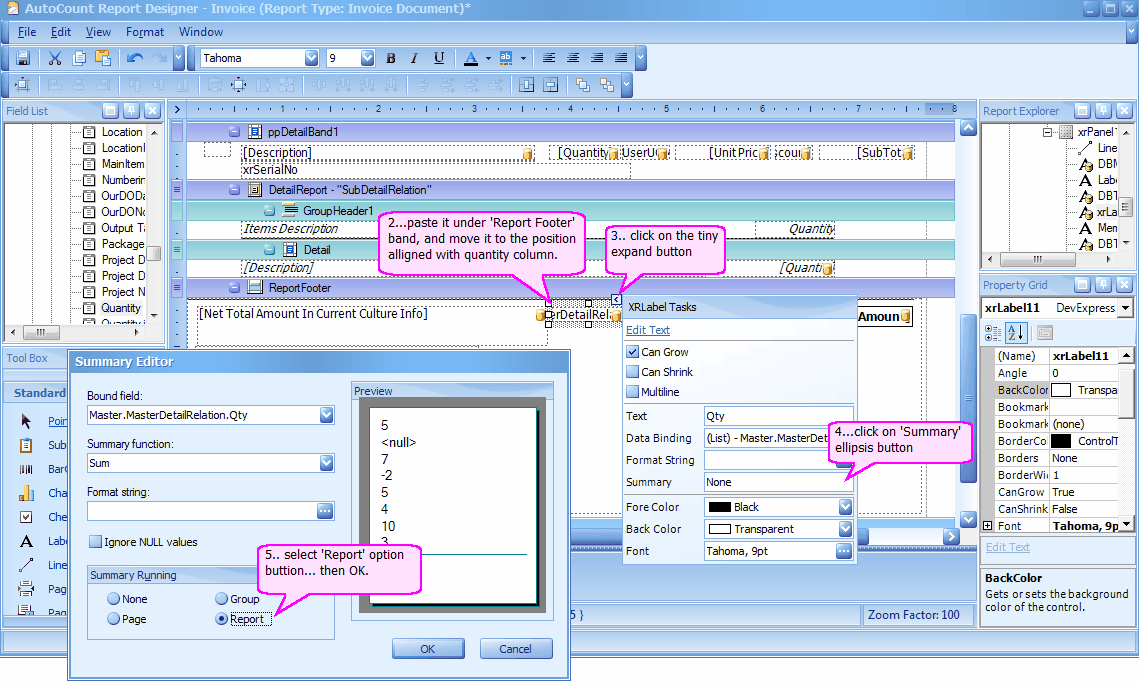
Task: Open the Tahoma font name dropdown
Action: tap(312, 58)
